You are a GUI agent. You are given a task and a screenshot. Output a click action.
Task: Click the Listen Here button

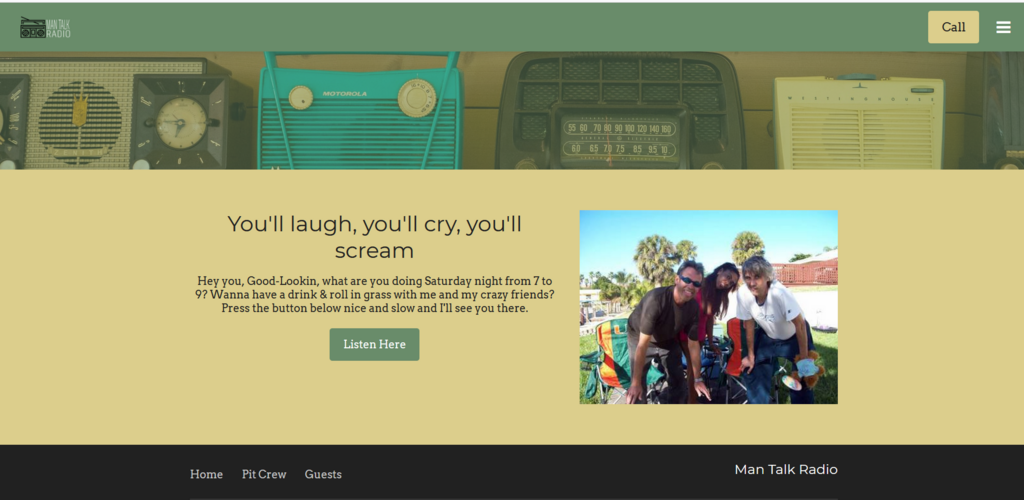(x=374, y=344)
